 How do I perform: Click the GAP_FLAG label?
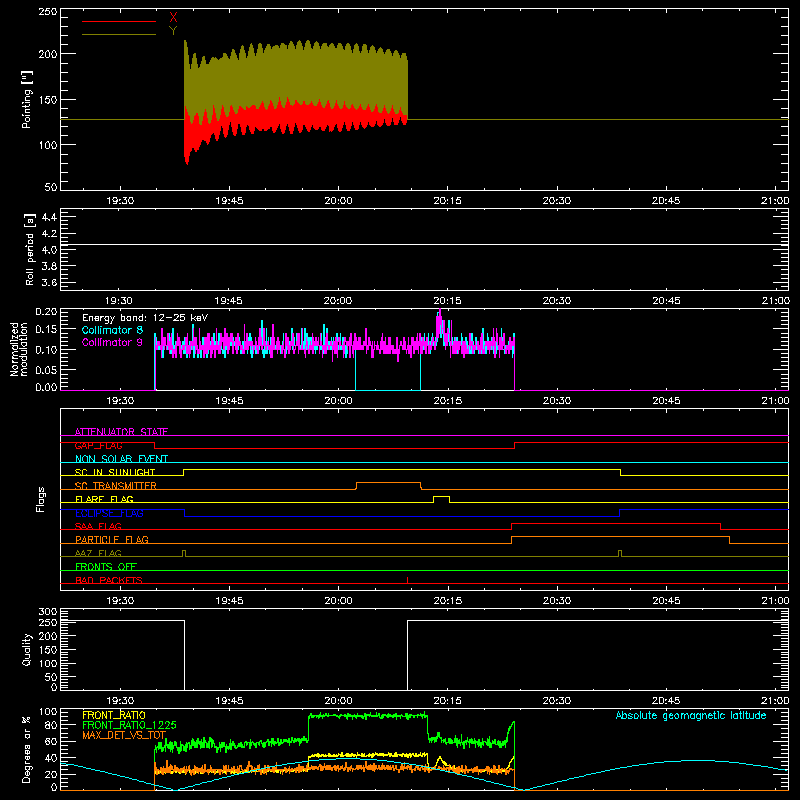(98, 445)
